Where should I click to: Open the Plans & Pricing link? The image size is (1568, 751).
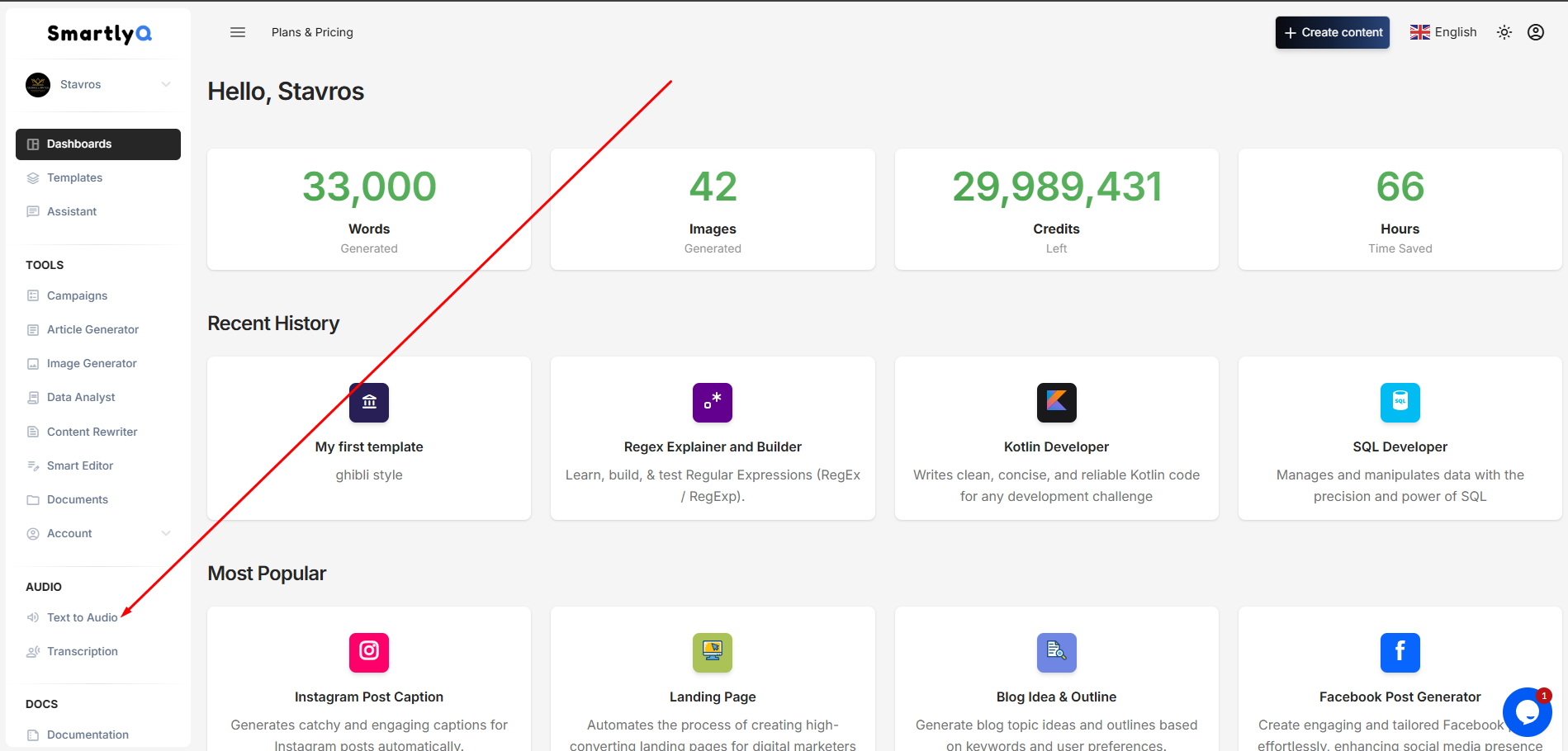coord(312,32)
